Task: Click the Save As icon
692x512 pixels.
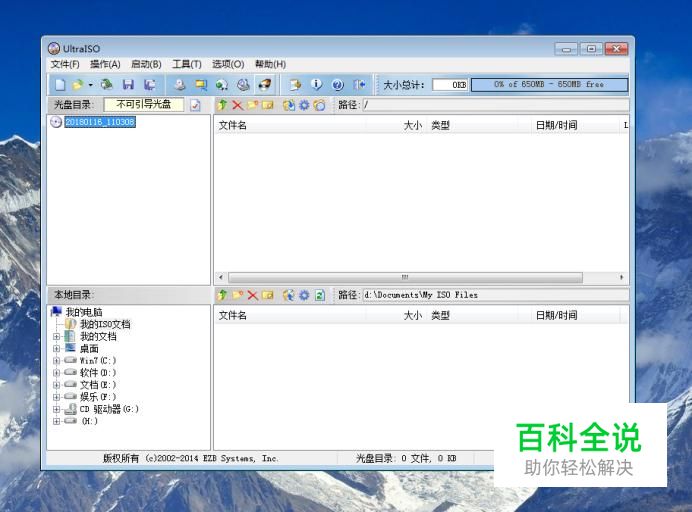Action: tap(150, 84)
